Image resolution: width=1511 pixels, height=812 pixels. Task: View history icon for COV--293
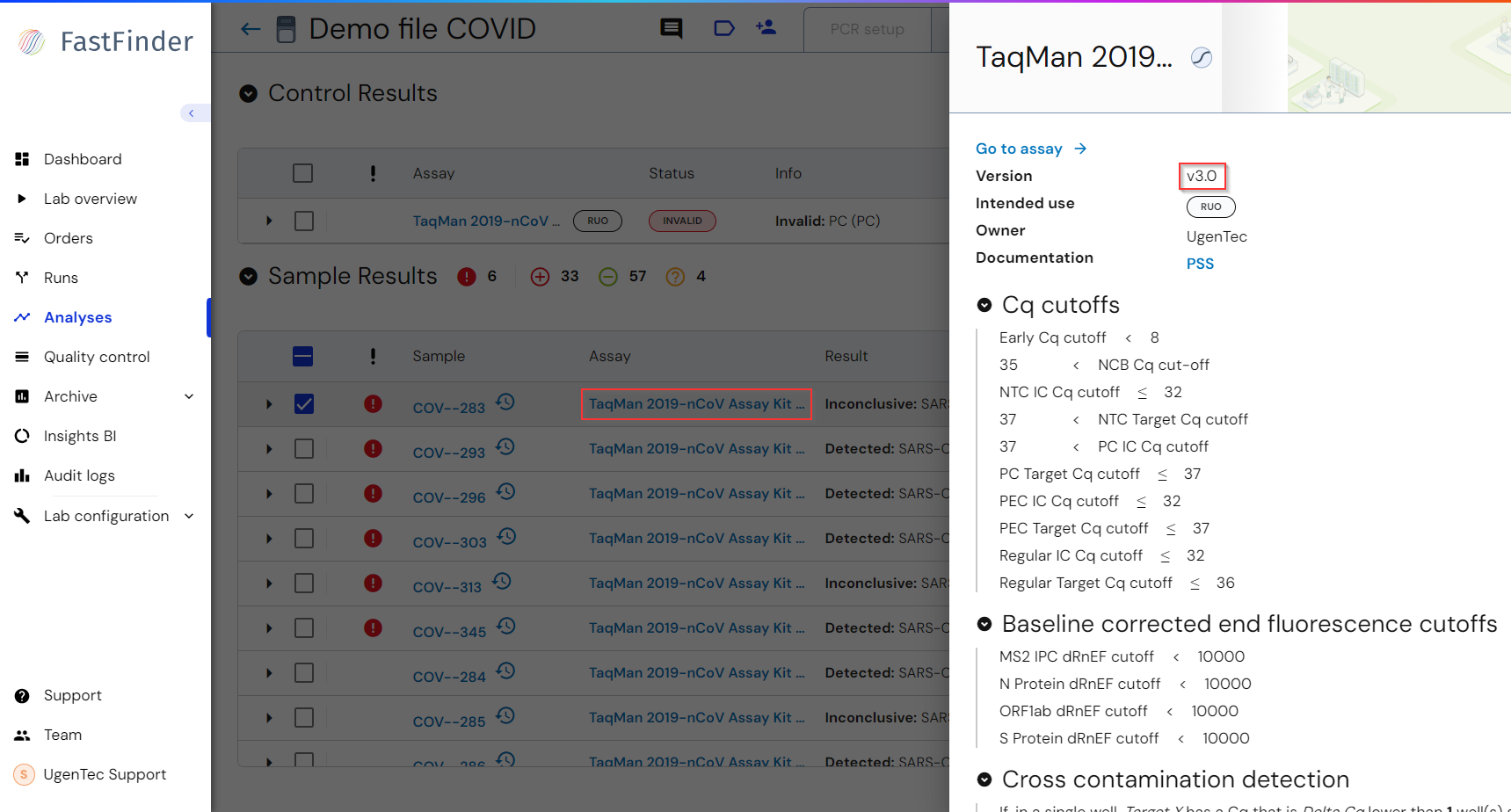tap(505, 446)
